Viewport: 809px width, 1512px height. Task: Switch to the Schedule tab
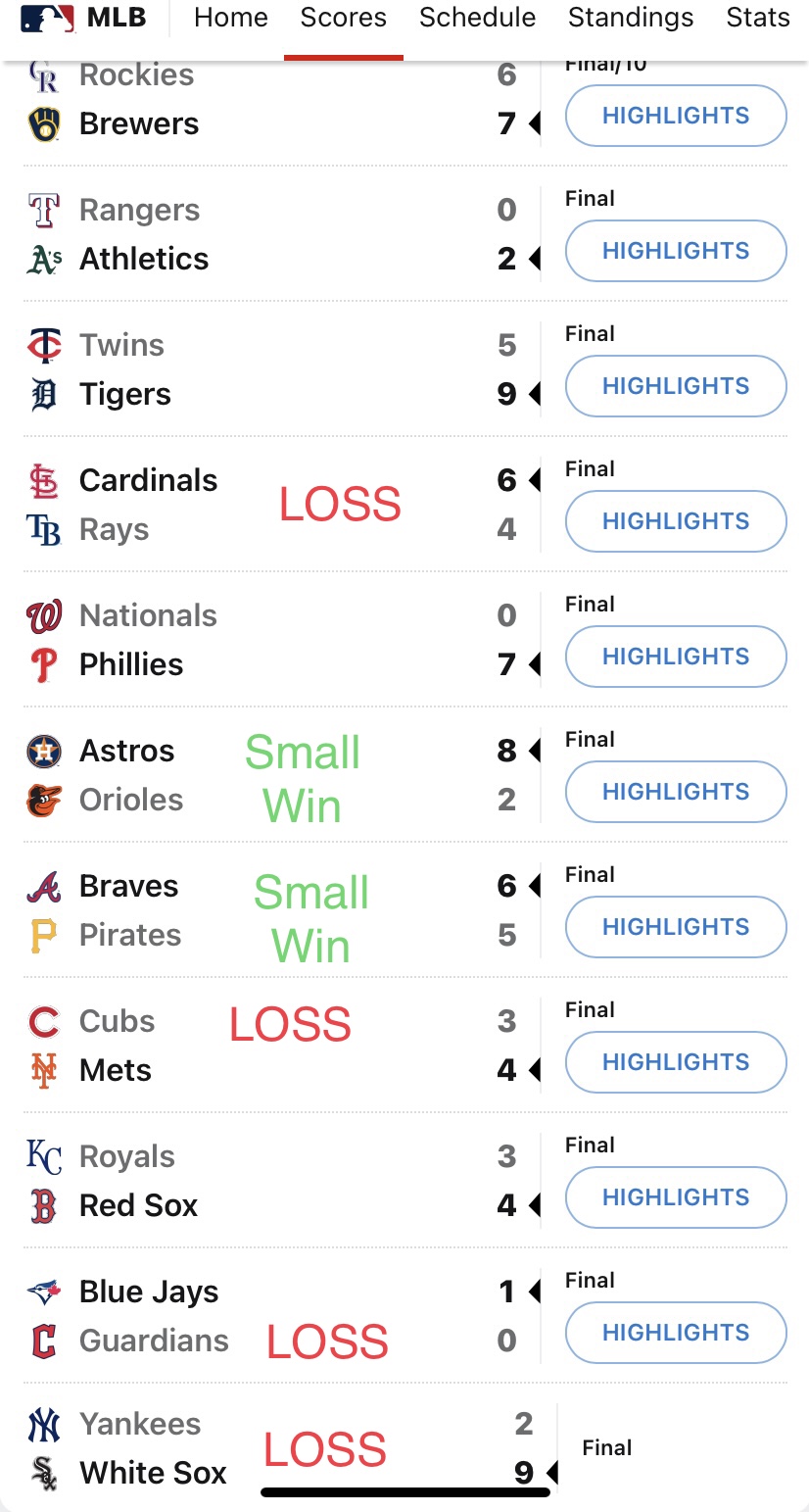(x=477, y=18)
